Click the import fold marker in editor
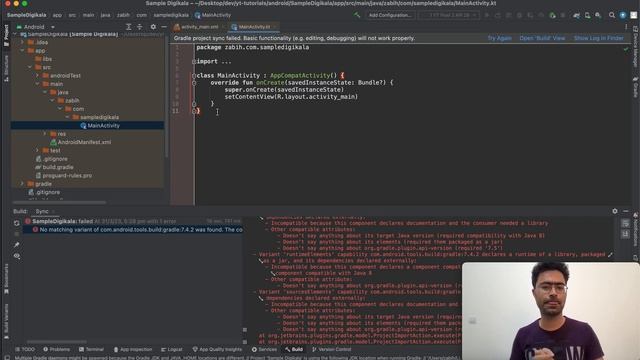This screenshot has width=640, height=360. click(194, 62)
